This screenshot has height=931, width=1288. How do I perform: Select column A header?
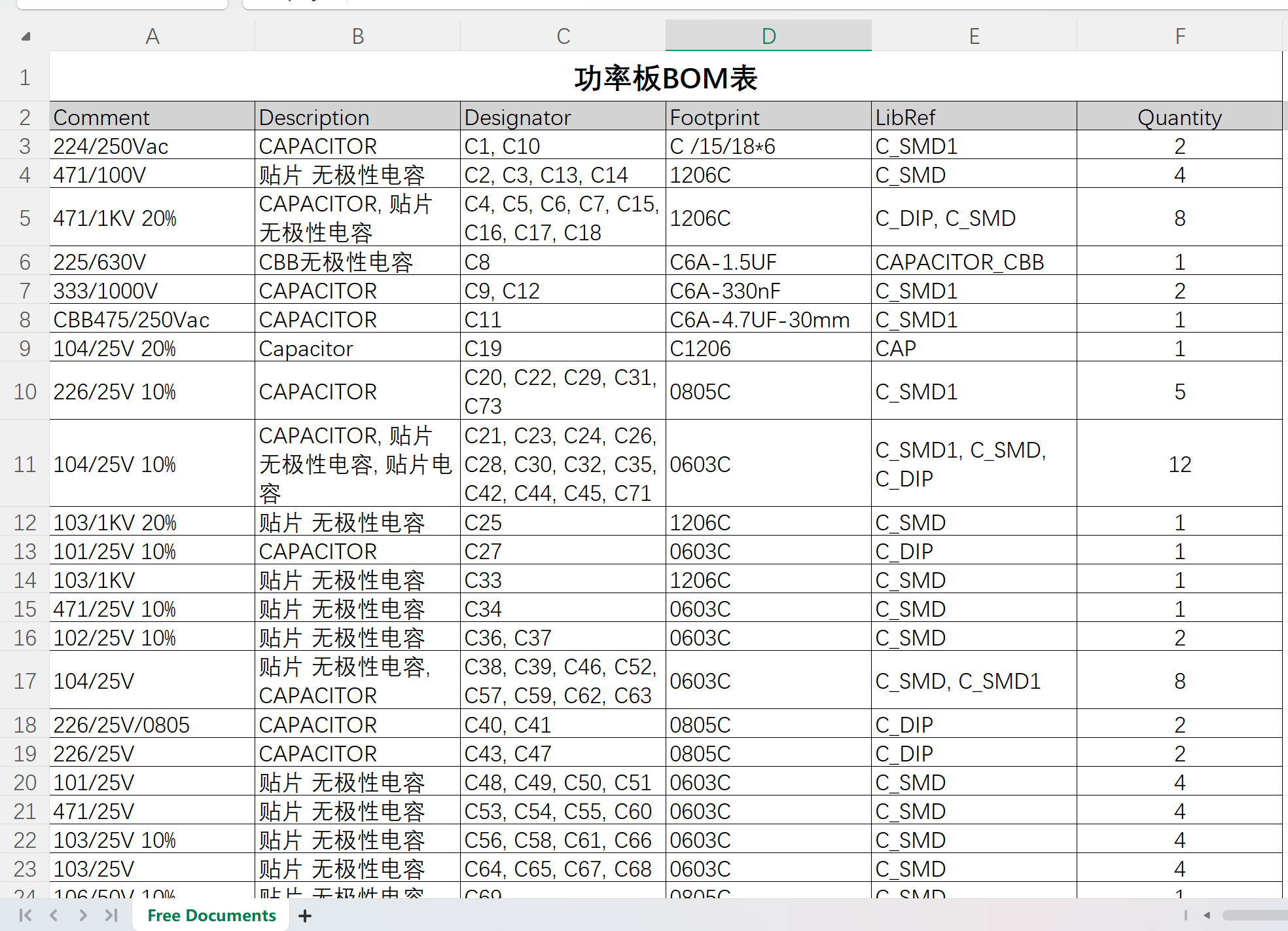152,35
